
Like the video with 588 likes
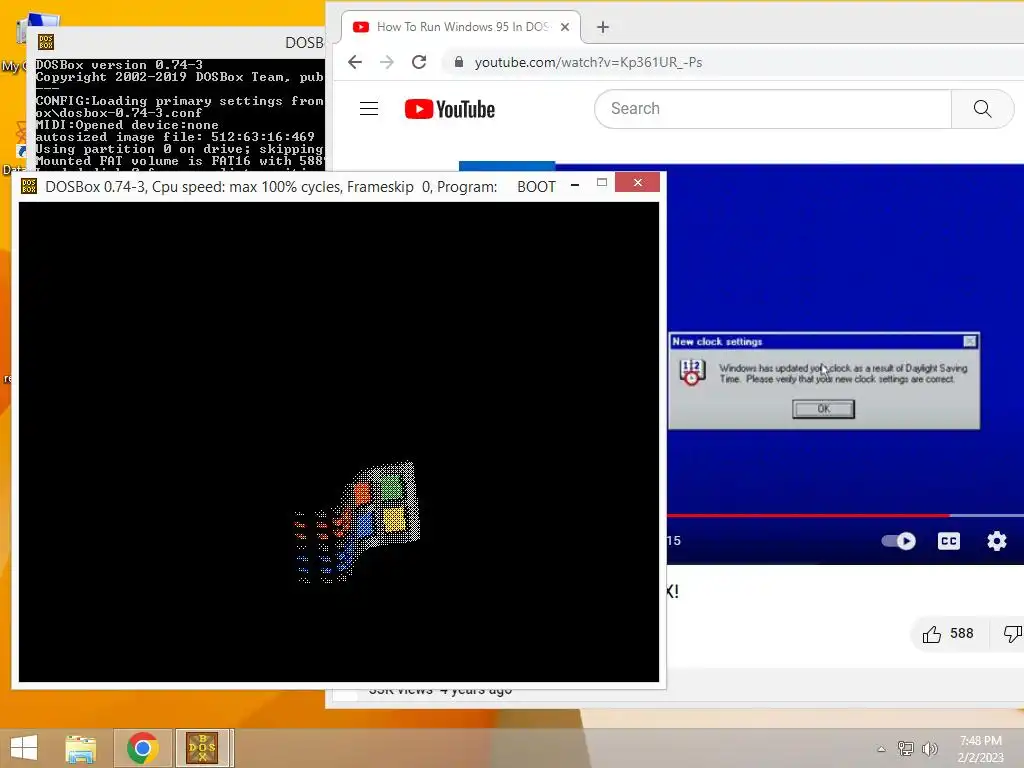(x=948, y=633)
